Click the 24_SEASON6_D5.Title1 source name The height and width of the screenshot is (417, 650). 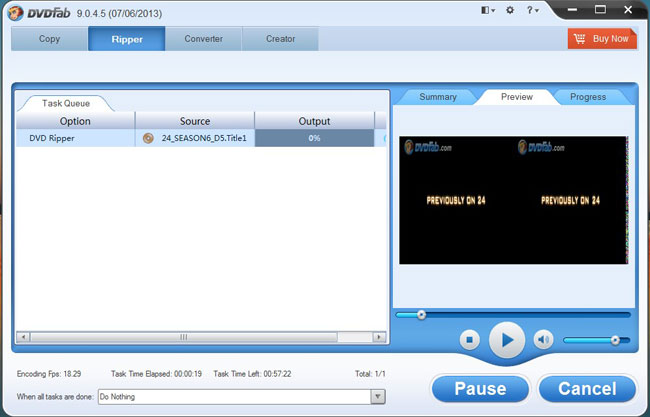204,138
